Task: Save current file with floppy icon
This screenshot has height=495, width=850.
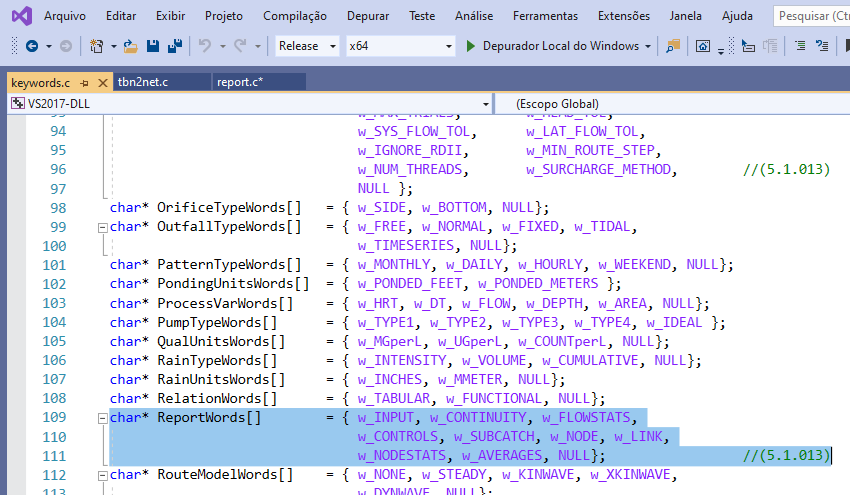Action: (153, 46)
